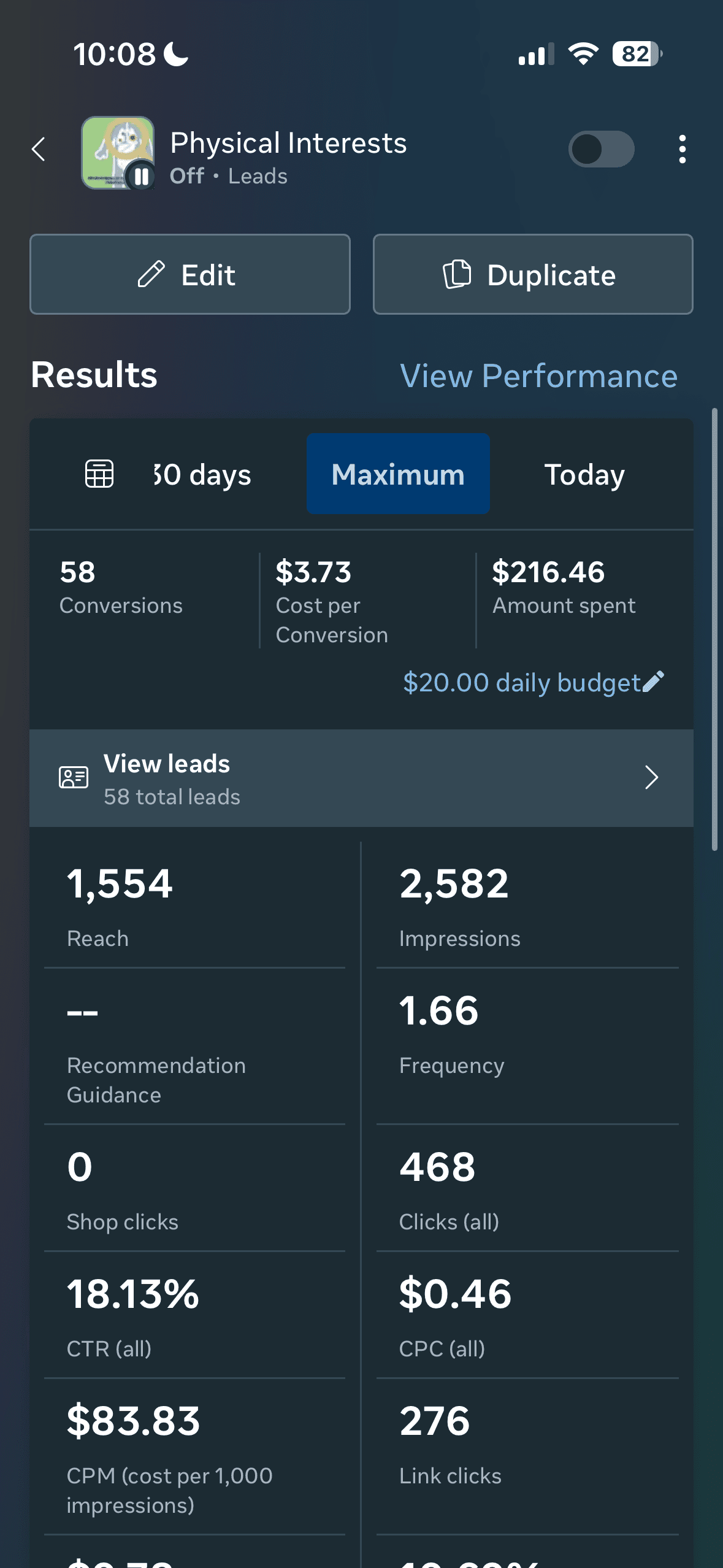Select the 30 days tab
Screen dimensions: 723x1568
click(202, 474)
